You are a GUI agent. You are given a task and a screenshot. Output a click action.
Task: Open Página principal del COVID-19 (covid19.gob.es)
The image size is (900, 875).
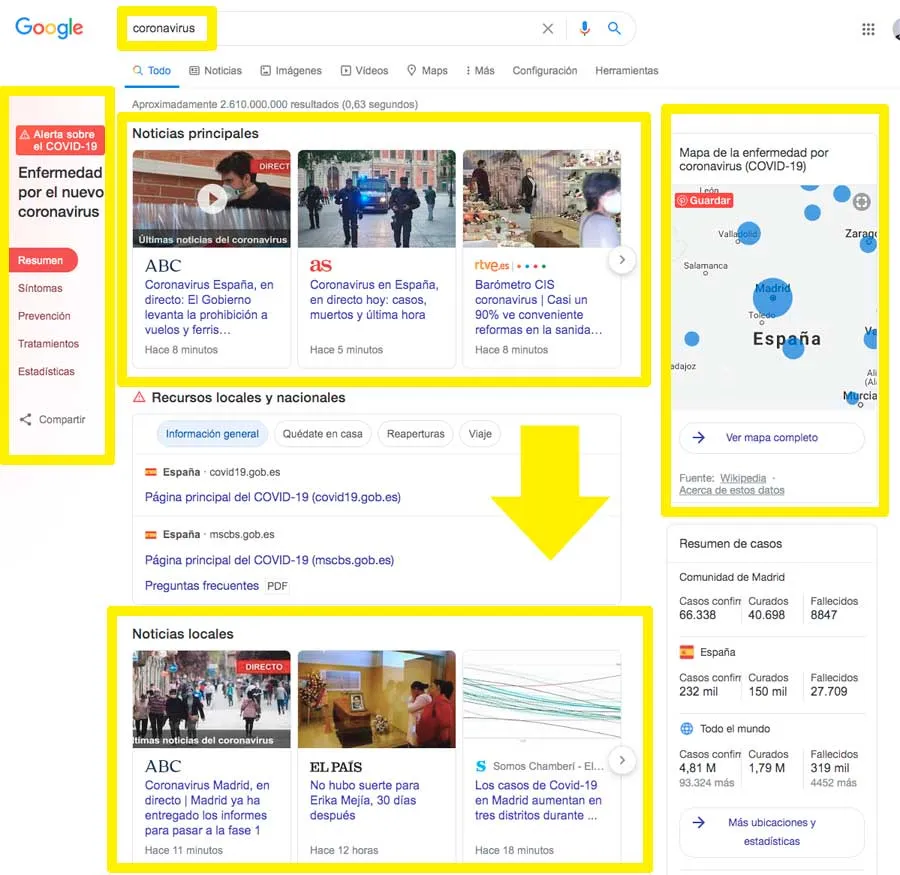click(273, 497)
